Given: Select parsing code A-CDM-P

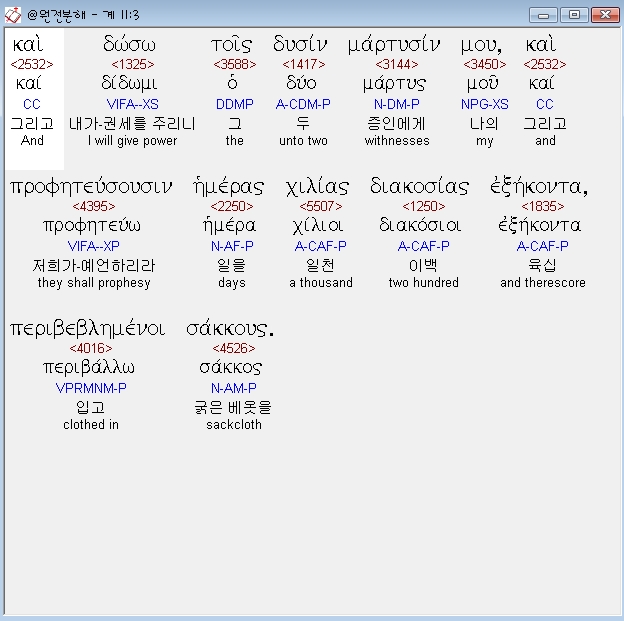Looking at the screenshot, I should [x=303, y=104].
